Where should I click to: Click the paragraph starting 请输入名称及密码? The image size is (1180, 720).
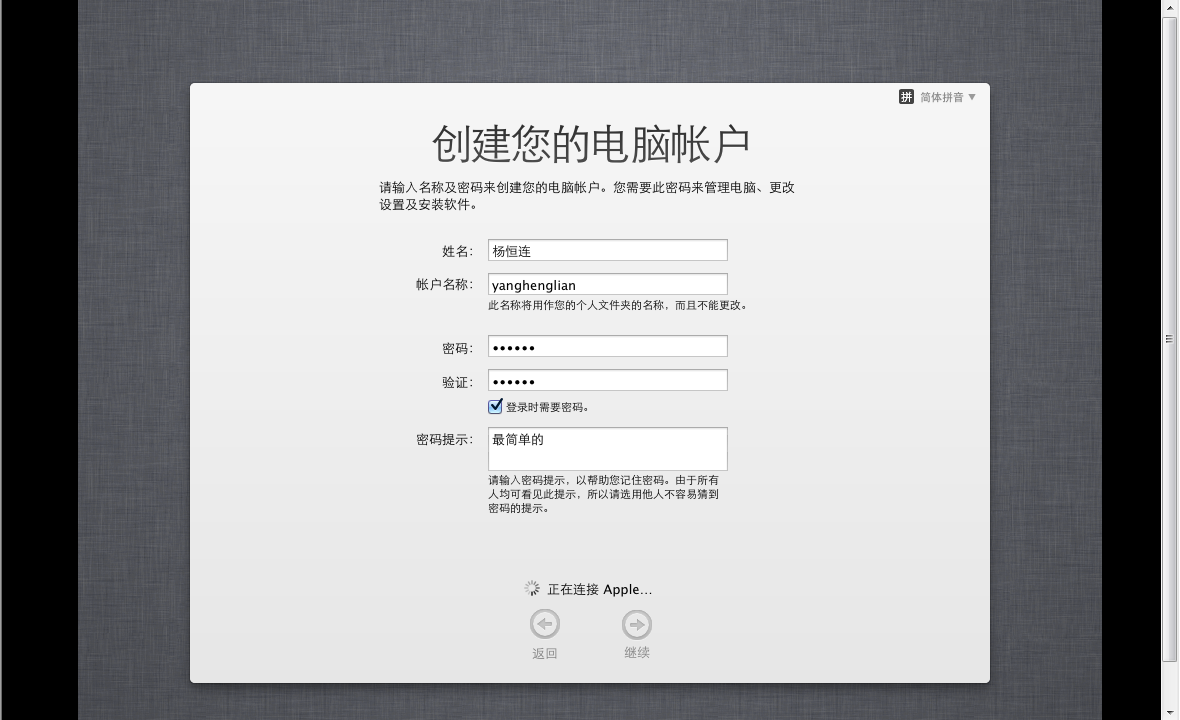tap(587, 196)
